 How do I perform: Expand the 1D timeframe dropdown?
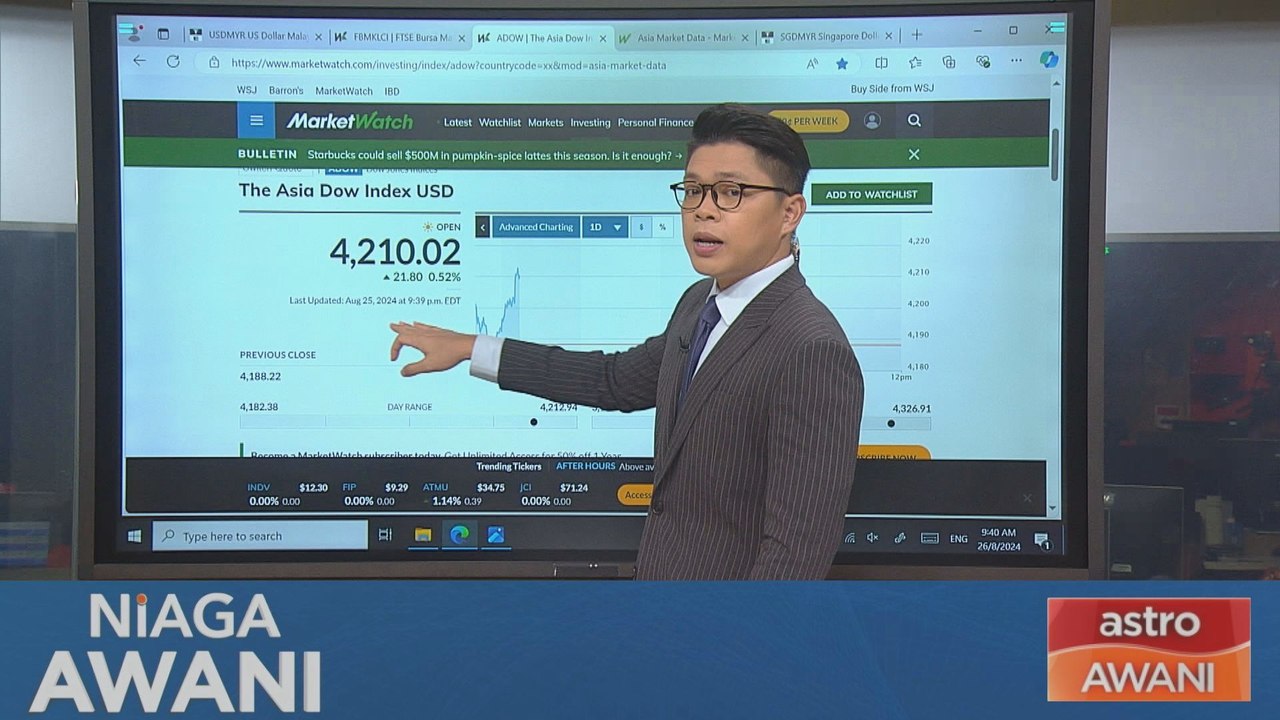[x=605, y=227]
